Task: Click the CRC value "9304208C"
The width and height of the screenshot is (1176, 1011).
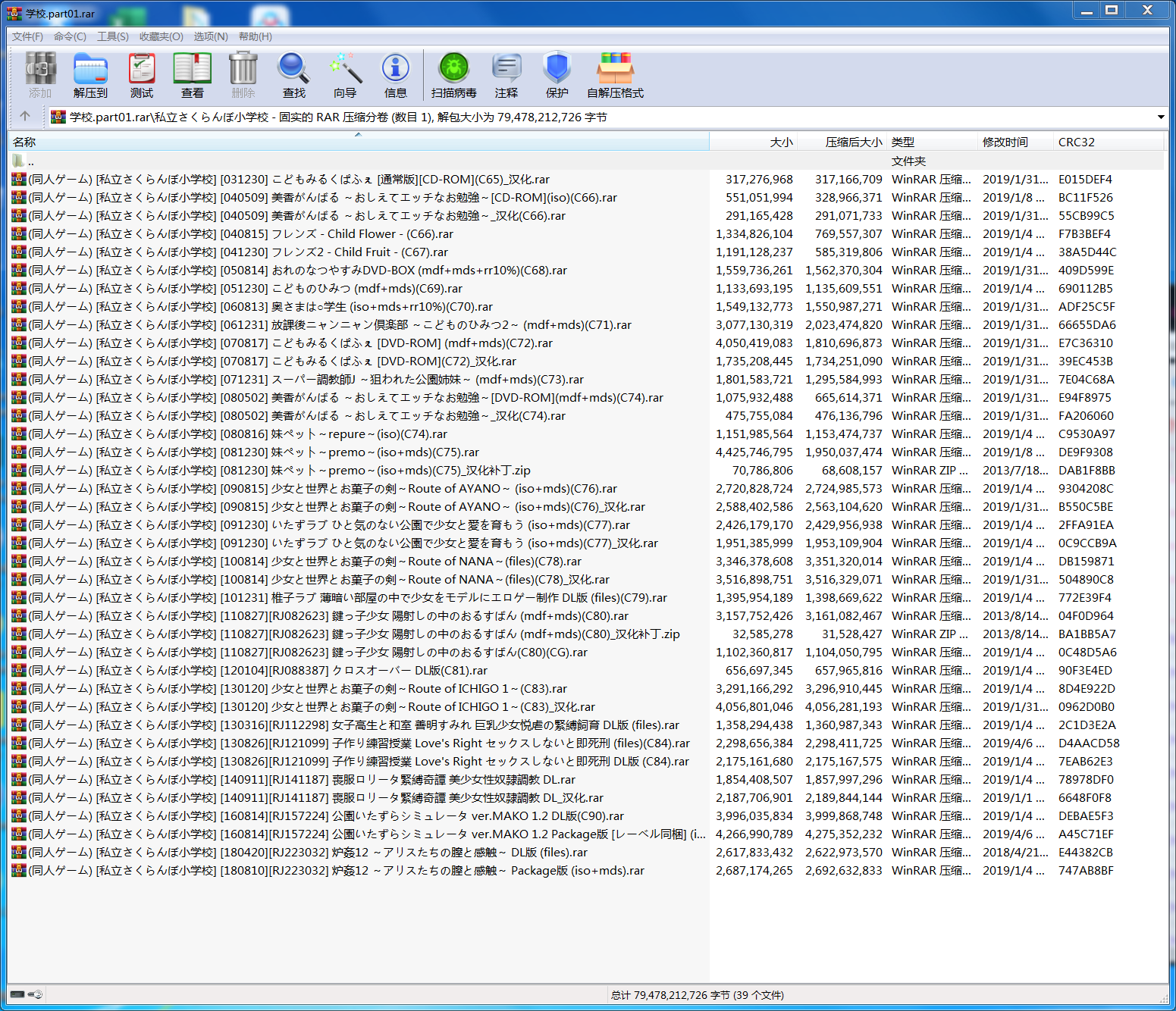Action: [1086, 489]
